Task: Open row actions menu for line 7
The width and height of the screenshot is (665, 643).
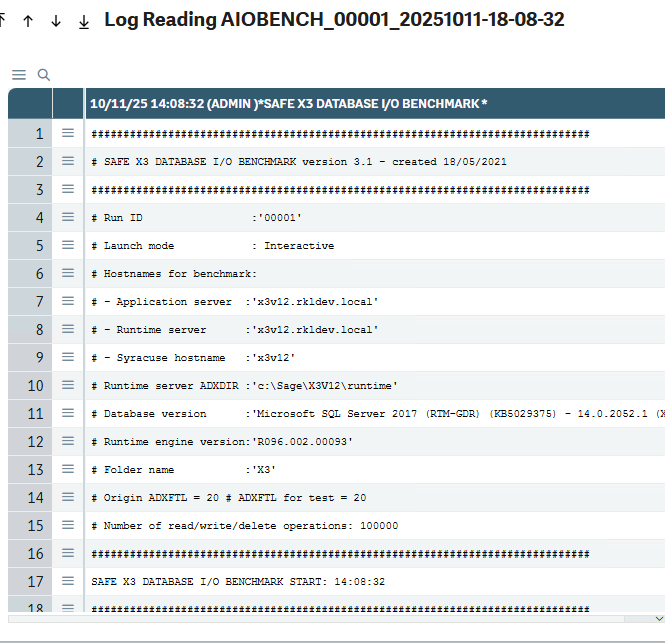Action: coord(68,301)
